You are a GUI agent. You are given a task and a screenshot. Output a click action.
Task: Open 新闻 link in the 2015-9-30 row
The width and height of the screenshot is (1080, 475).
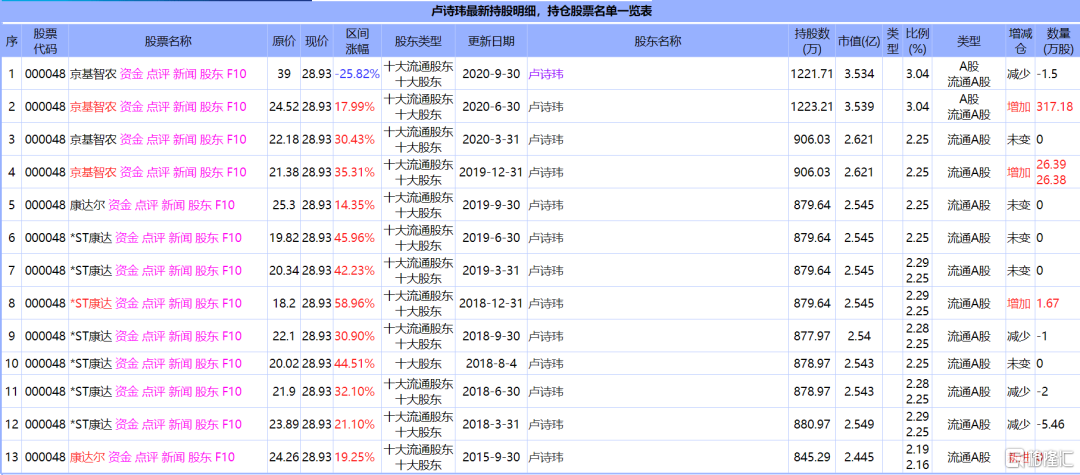(173, 457)
